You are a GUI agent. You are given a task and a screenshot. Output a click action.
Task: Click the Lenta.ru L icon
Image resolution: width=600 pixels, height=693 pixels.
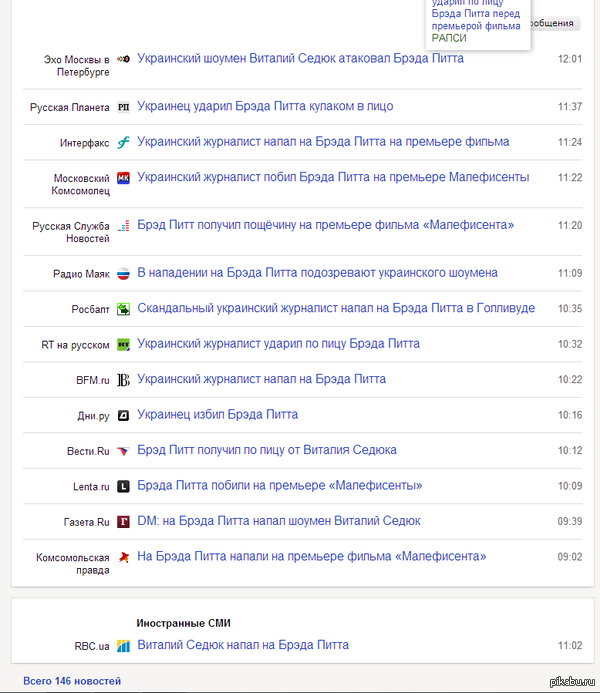point(124,486)
